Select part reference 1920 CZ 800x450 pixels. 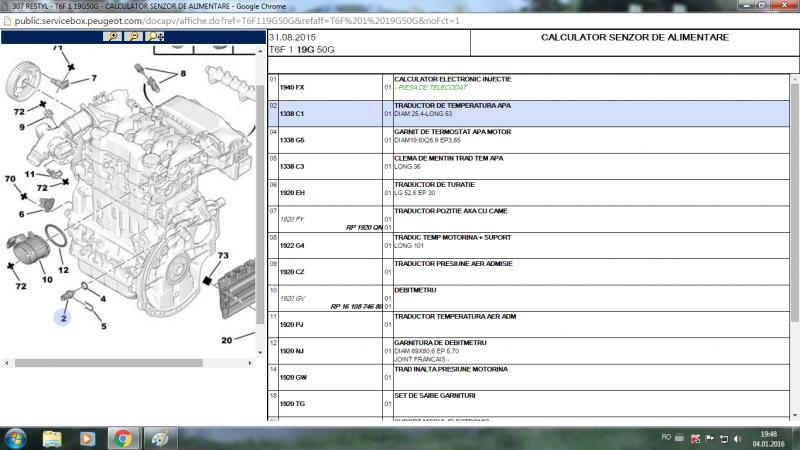(x=292, y=272)
